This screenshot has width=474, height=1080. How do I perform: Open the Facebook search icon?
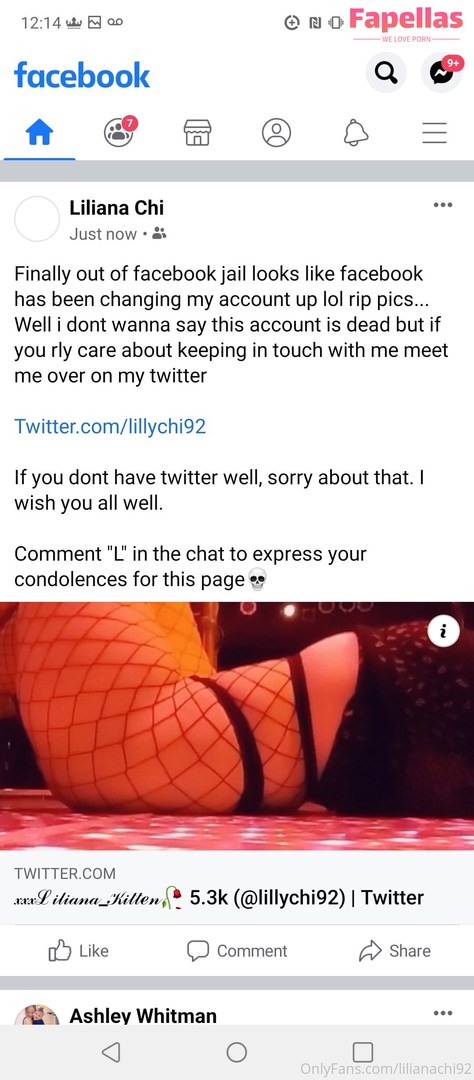(x=386, y=72)
